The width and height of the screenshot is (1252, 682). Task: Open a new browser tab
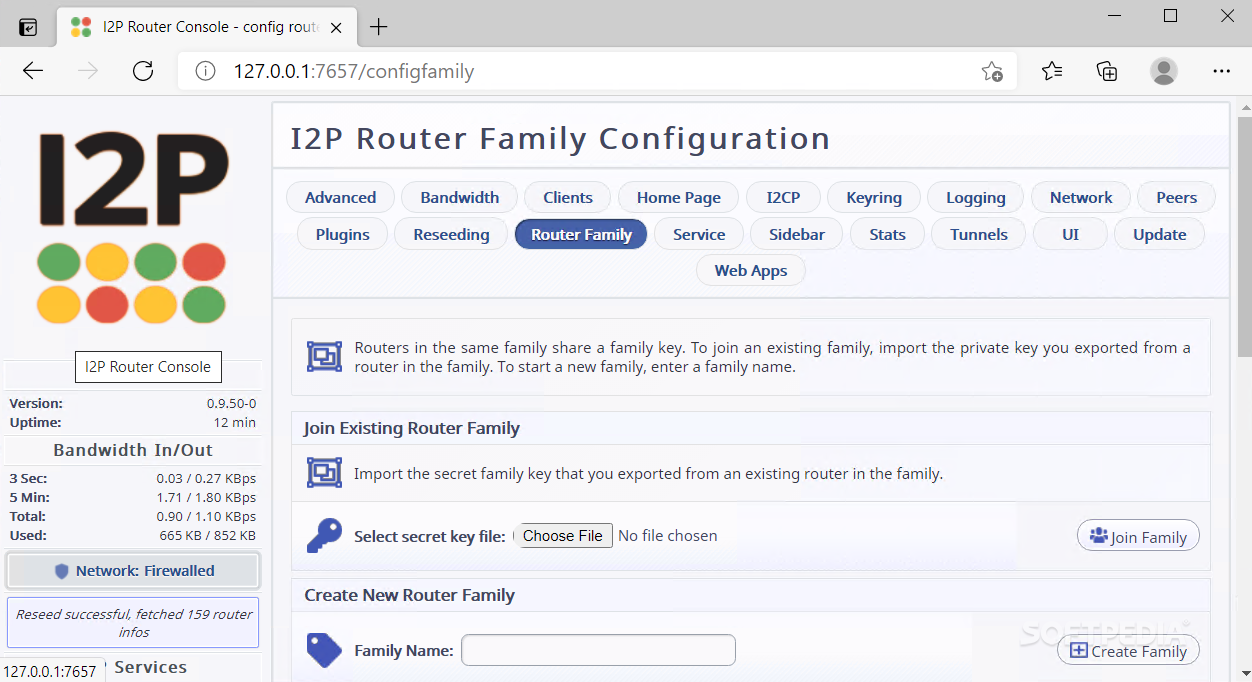click(378, 27)
